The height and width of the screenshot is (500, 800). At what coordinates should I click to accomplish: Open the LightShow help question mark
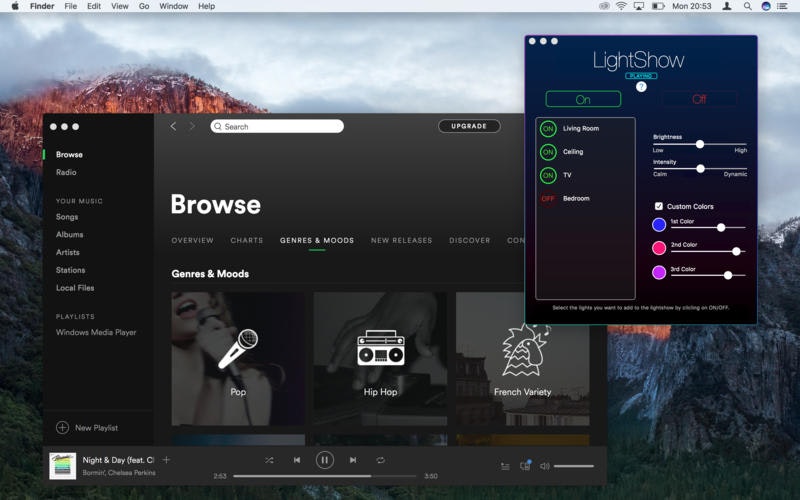tap(641, 87)
